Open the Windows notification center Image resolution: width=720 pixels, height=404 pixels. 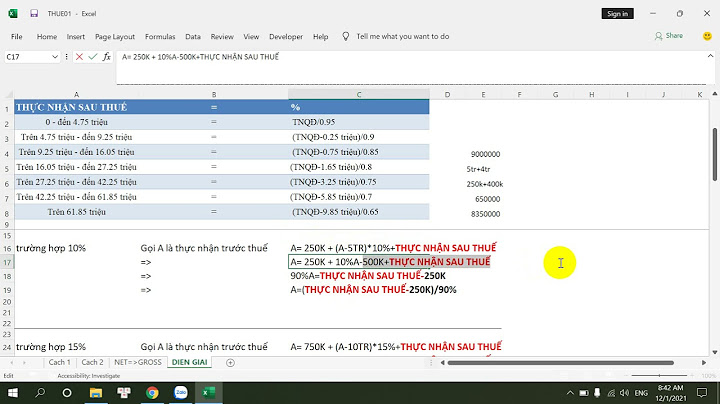pyautogui.click(x=702, y=393)
